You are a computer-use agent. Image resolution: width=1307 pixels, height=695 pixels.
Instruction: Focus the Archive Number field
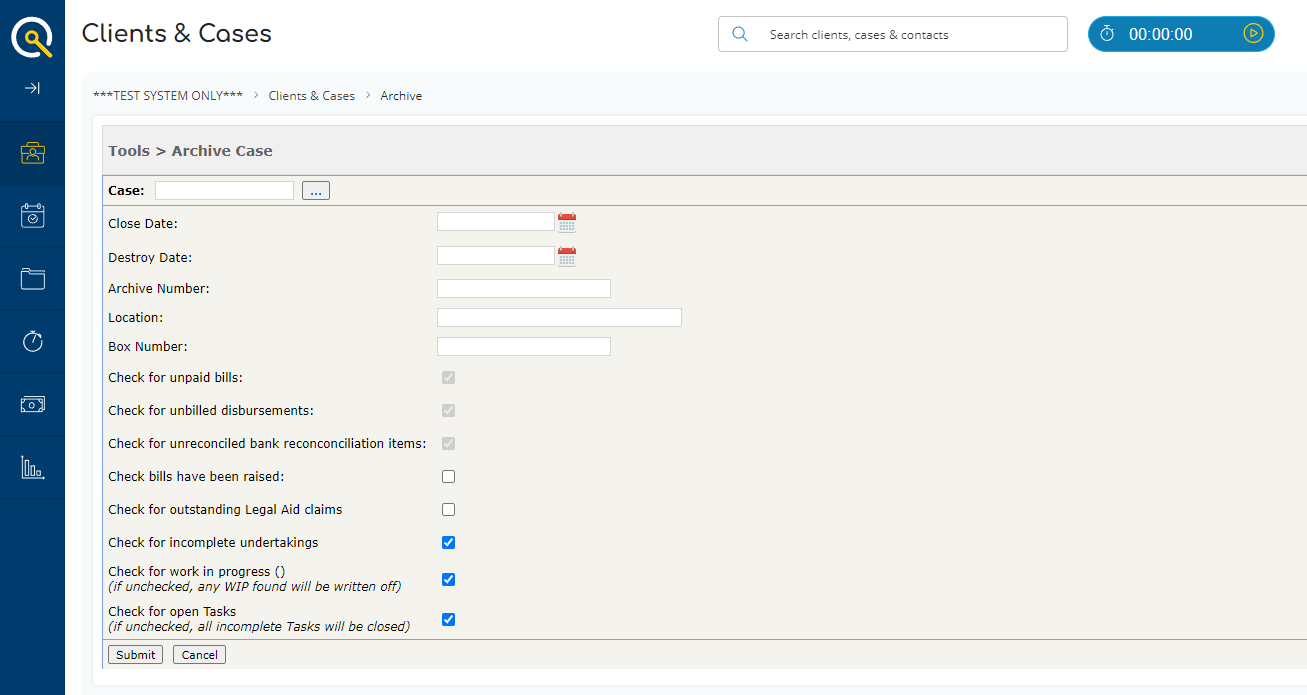524,288
